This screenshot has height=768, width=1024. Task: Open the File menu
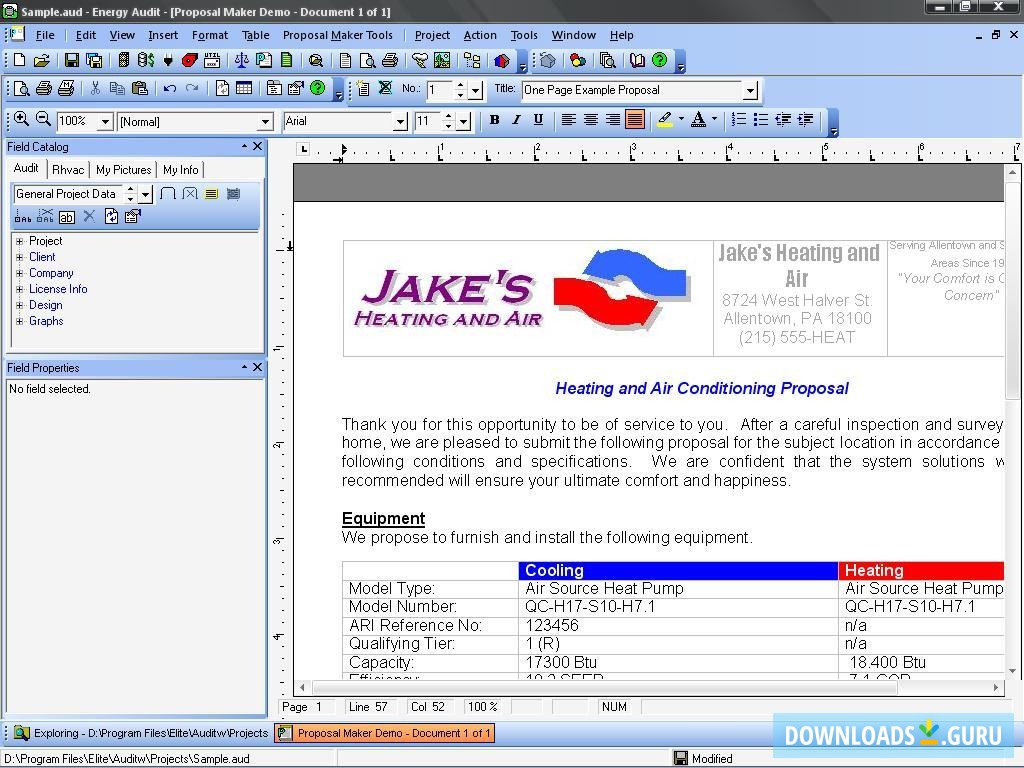pos(45,35)
